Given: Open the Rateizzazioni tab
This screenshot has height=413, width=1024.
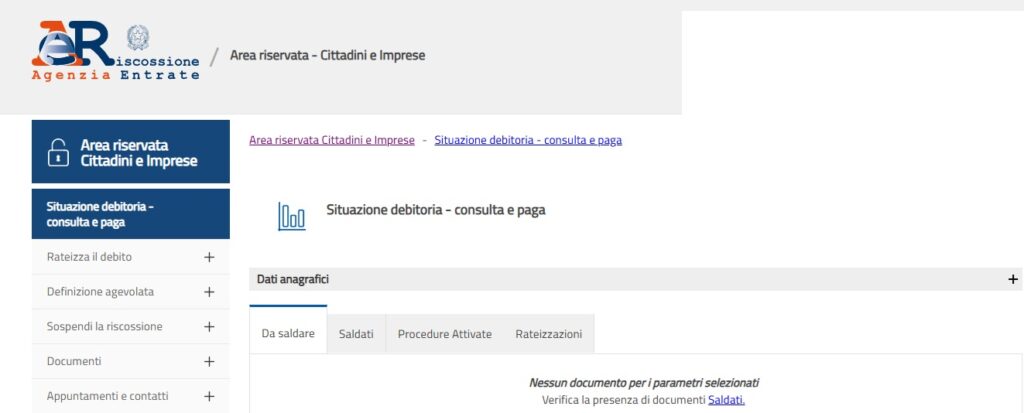Looking at the screenshot, I should (x=548, y=334).
